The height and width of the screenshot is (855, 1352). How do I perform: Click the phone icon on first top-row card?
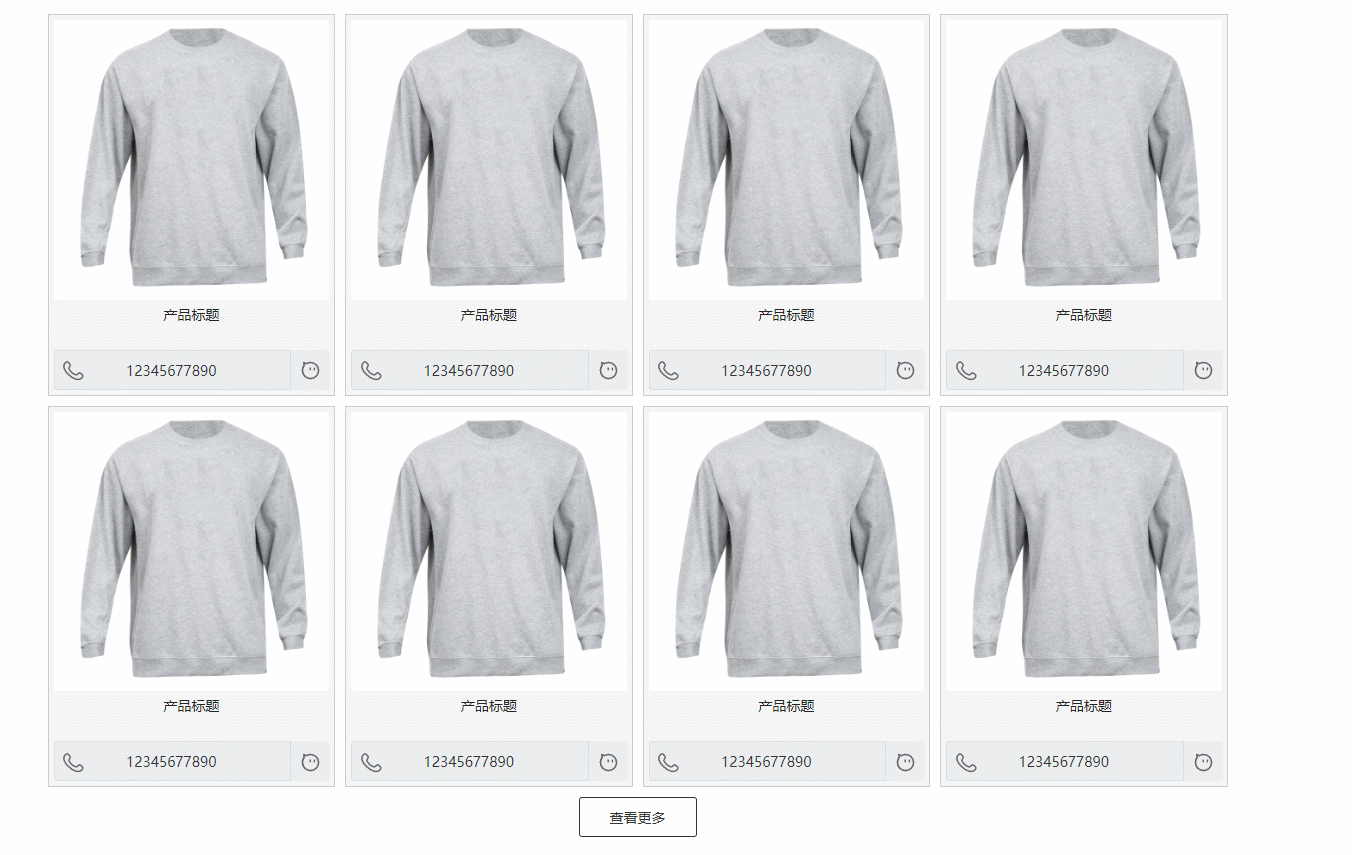(73, 371)
